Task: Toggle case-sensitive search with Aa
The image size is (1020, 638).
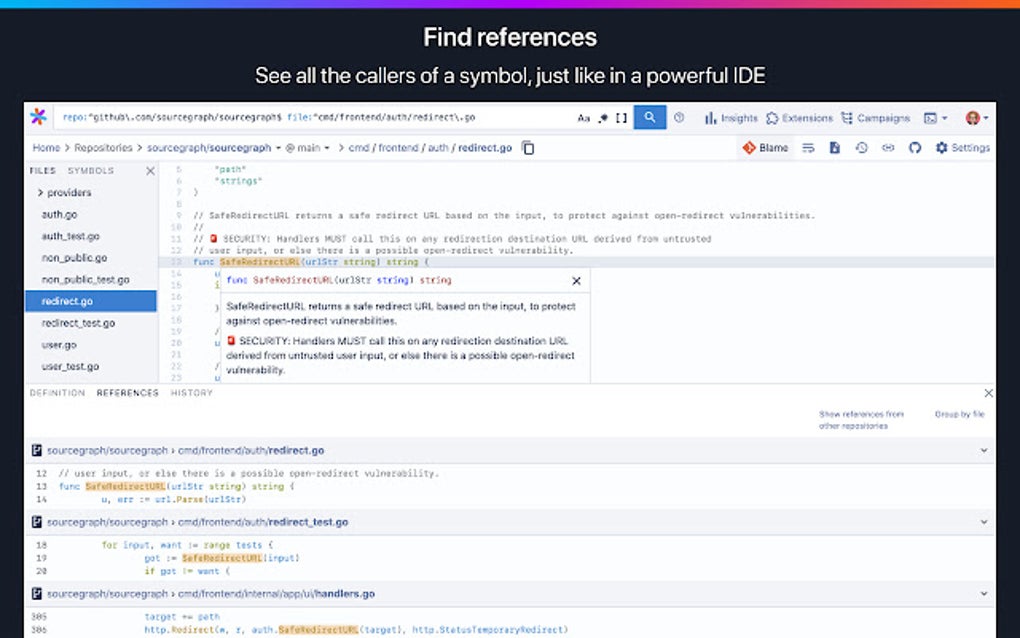Action: [x=584, y=117]
